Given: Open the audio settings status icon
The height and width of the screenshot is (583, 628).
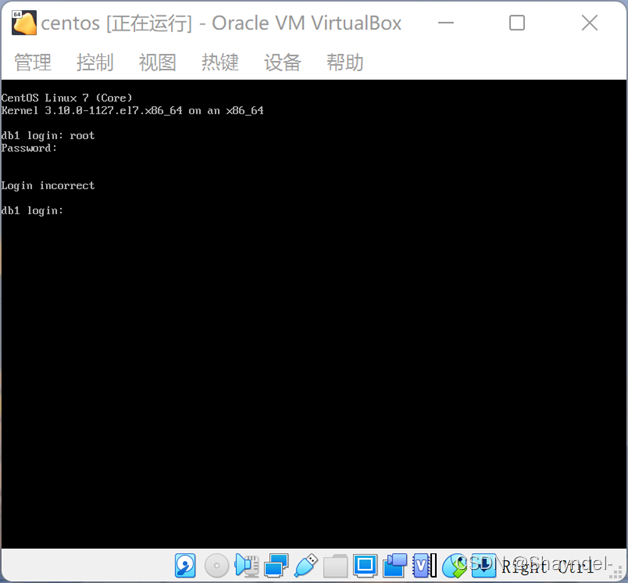Looking at the screenshot, I should (x=246, y=565).
